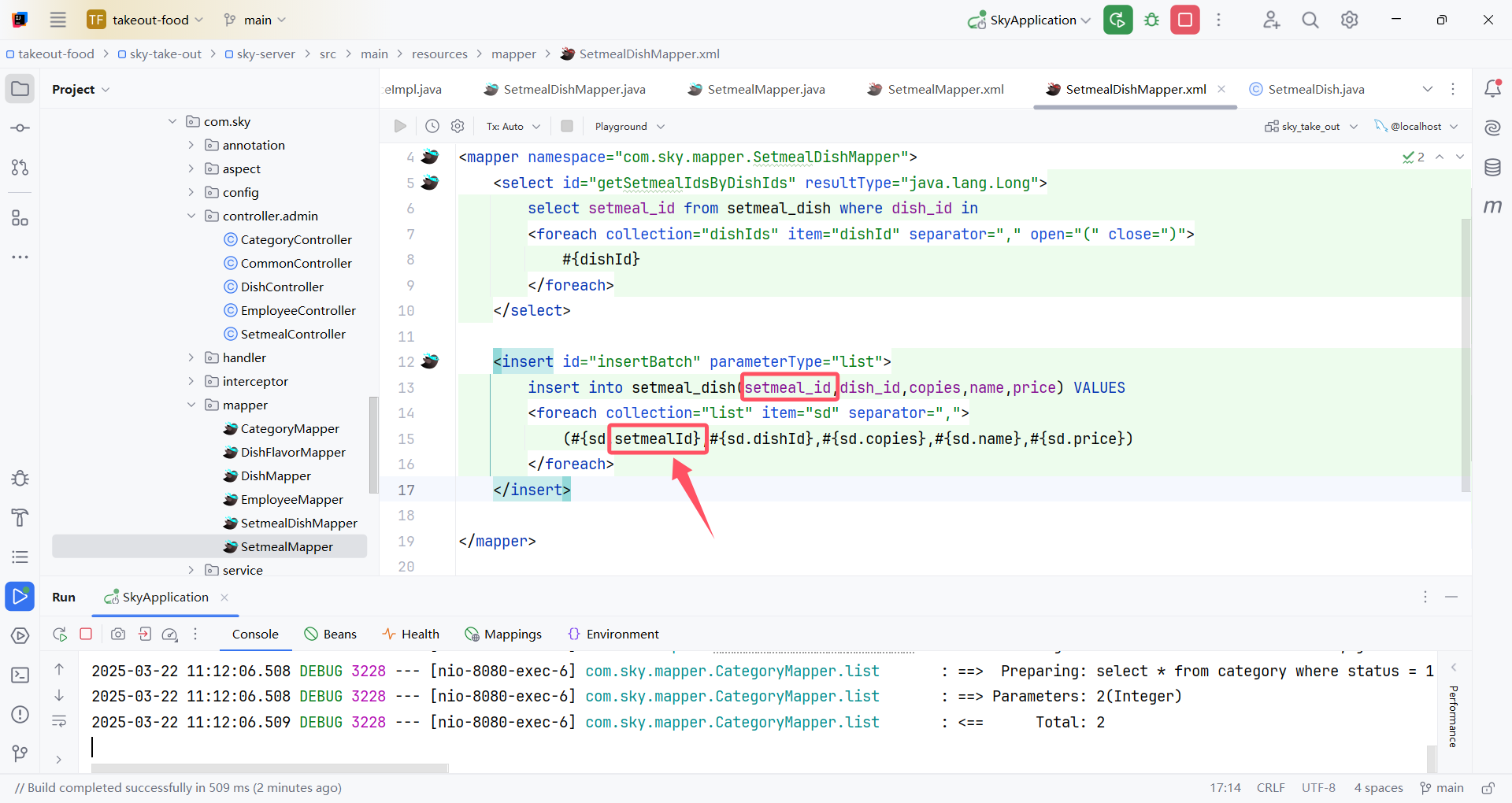The width and height of the screenshot is (1512, 803).
Task: Expand the config package
Action: pyautogui.click(x=191, y=192)
